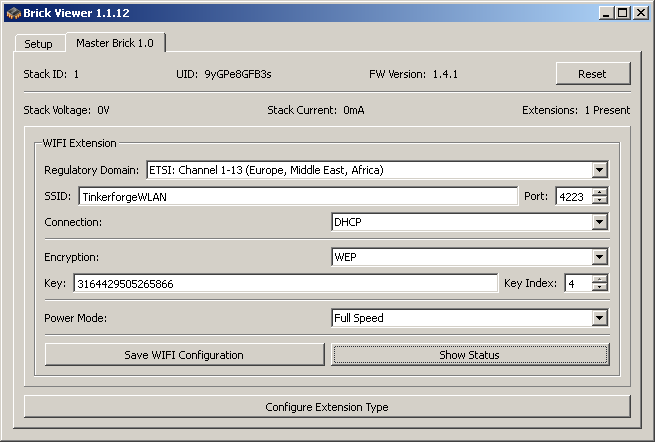Click Save WIFI Configuration button
The image size is (655, 442).
[x=184, y=355]
